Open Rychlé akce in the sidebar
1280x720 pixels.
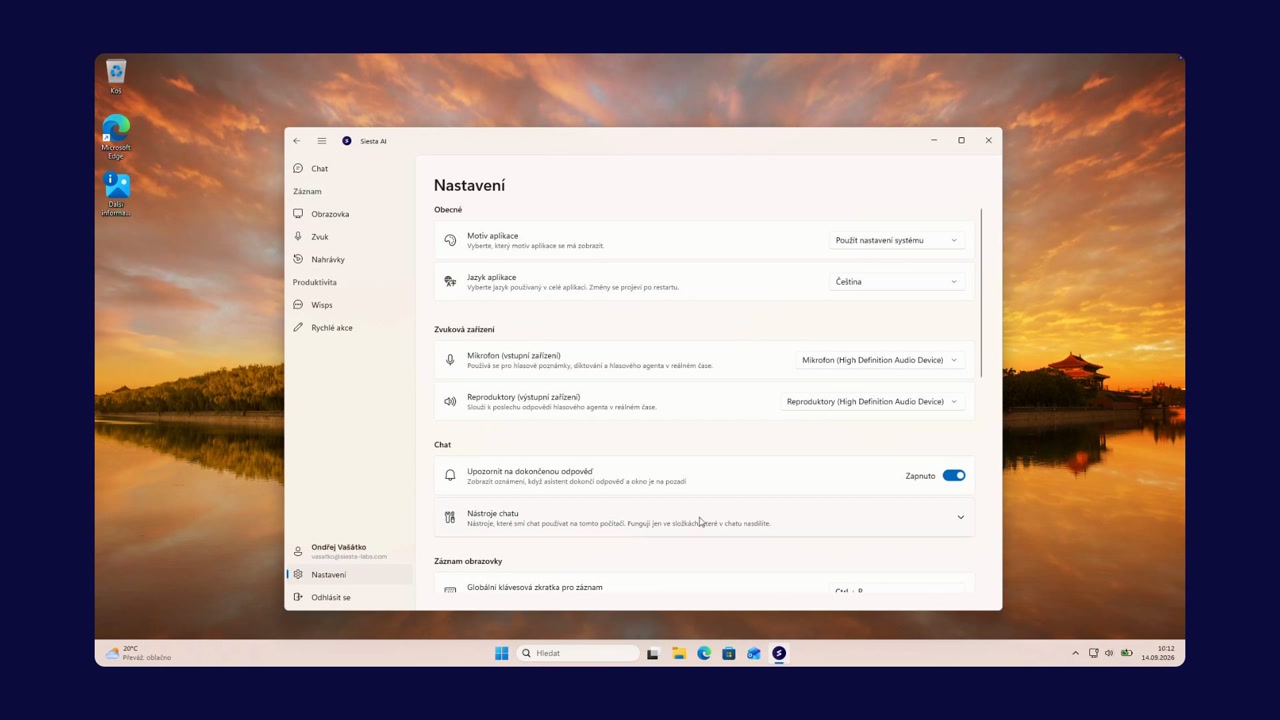pos(350,328)
